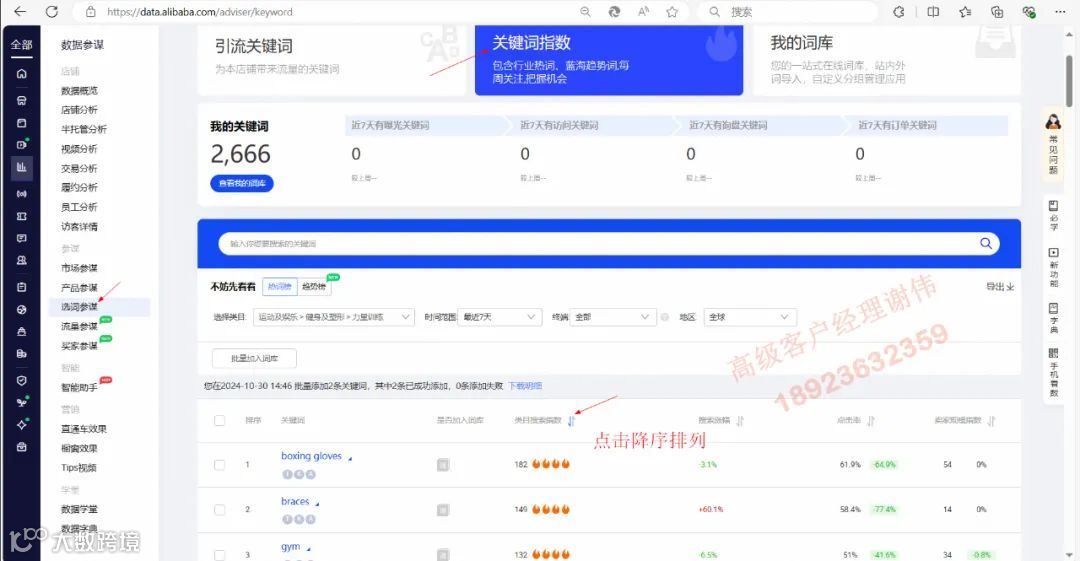Open split screen icon in browser toolbar
The image size is (1080, 561).
(933, 12)
